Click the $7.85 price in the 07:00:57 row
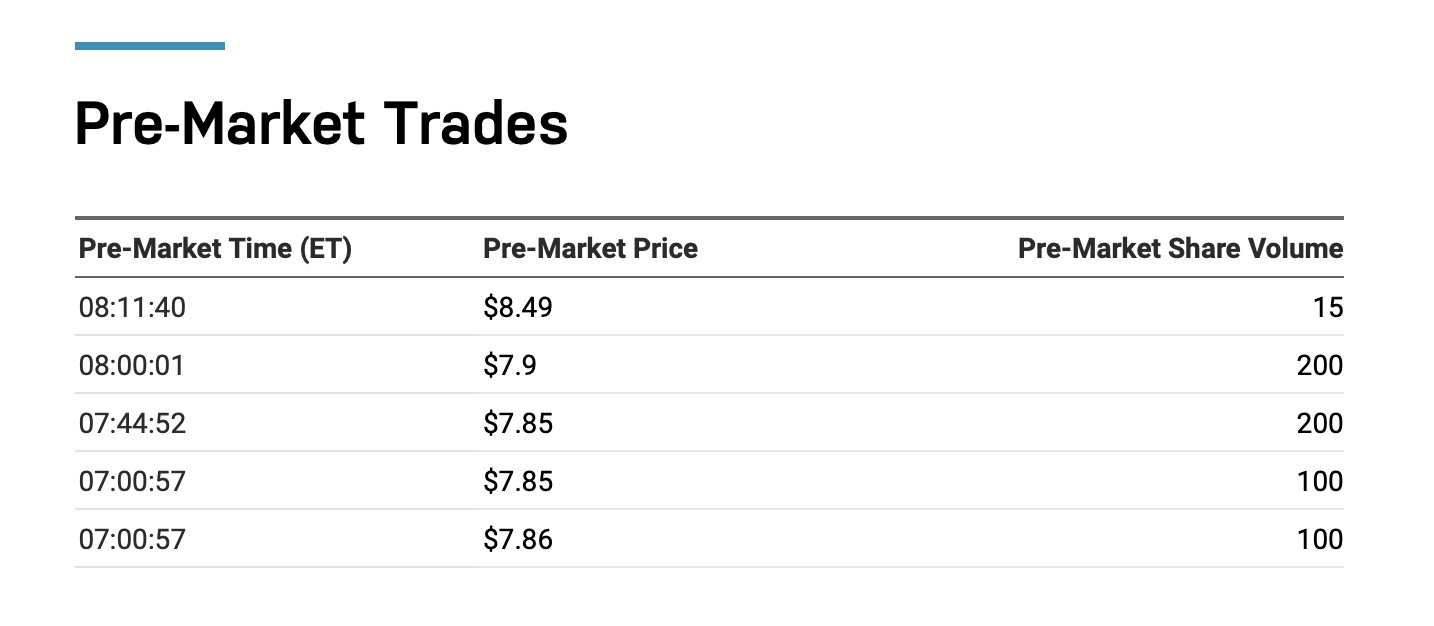Viewport: 1434px width, 626px height. tap(517, 481)
